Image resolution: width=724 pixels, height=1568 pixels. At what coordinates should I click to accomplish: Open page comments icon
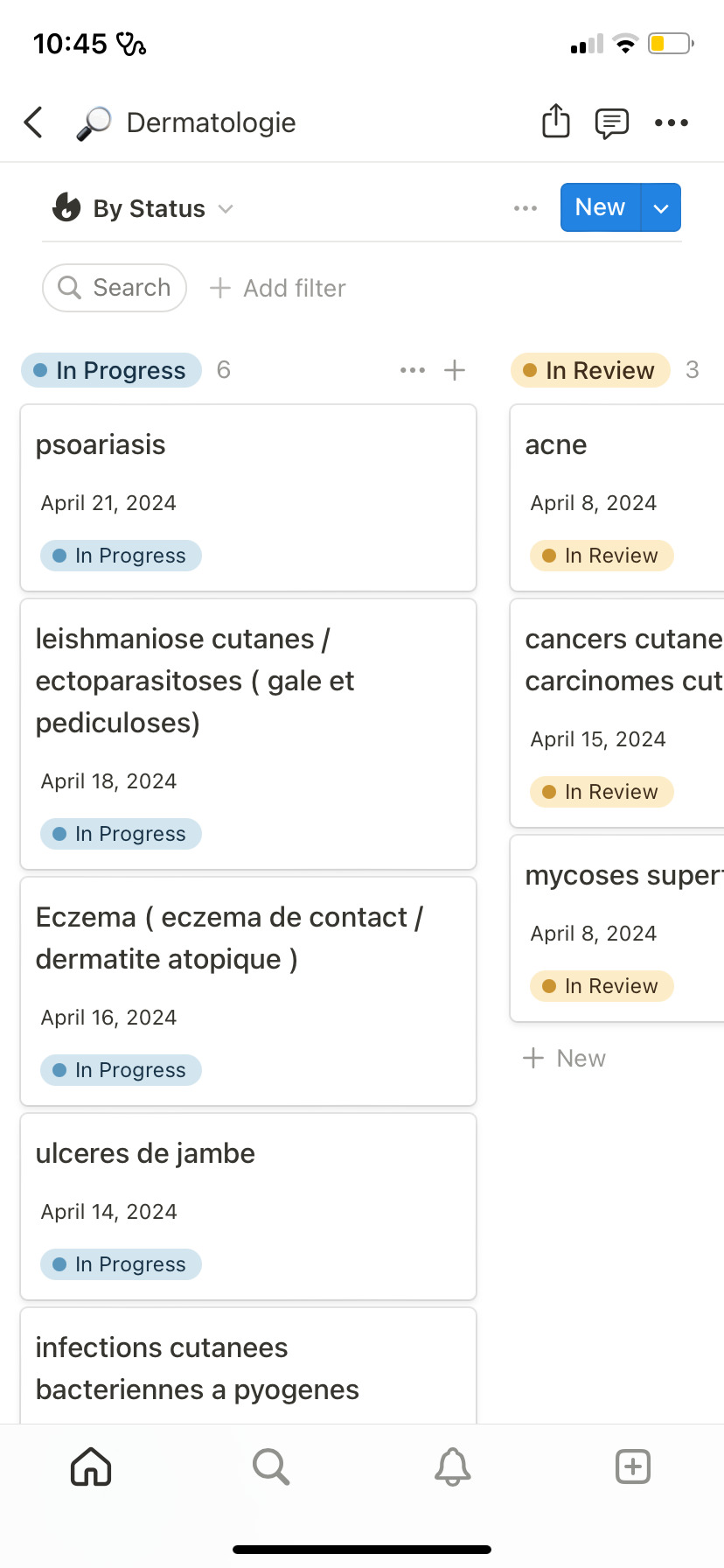612,123
